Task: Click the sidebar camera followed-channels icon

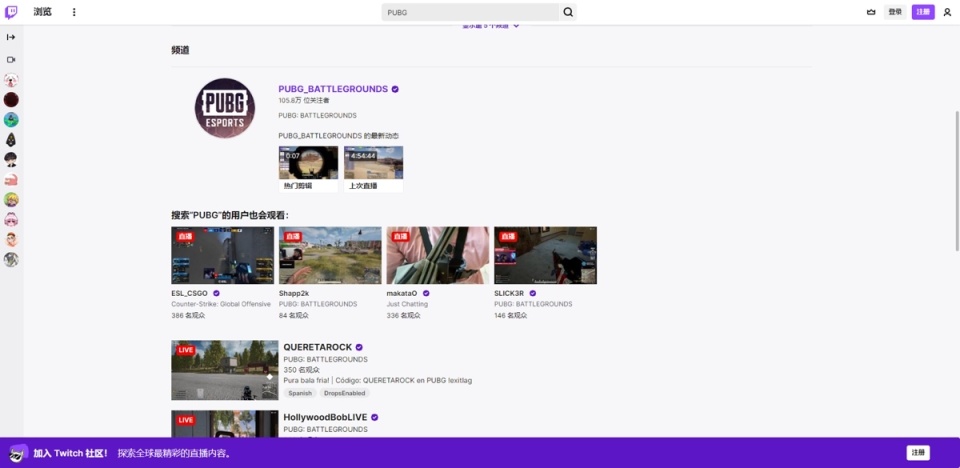Action: pos(11,59)
